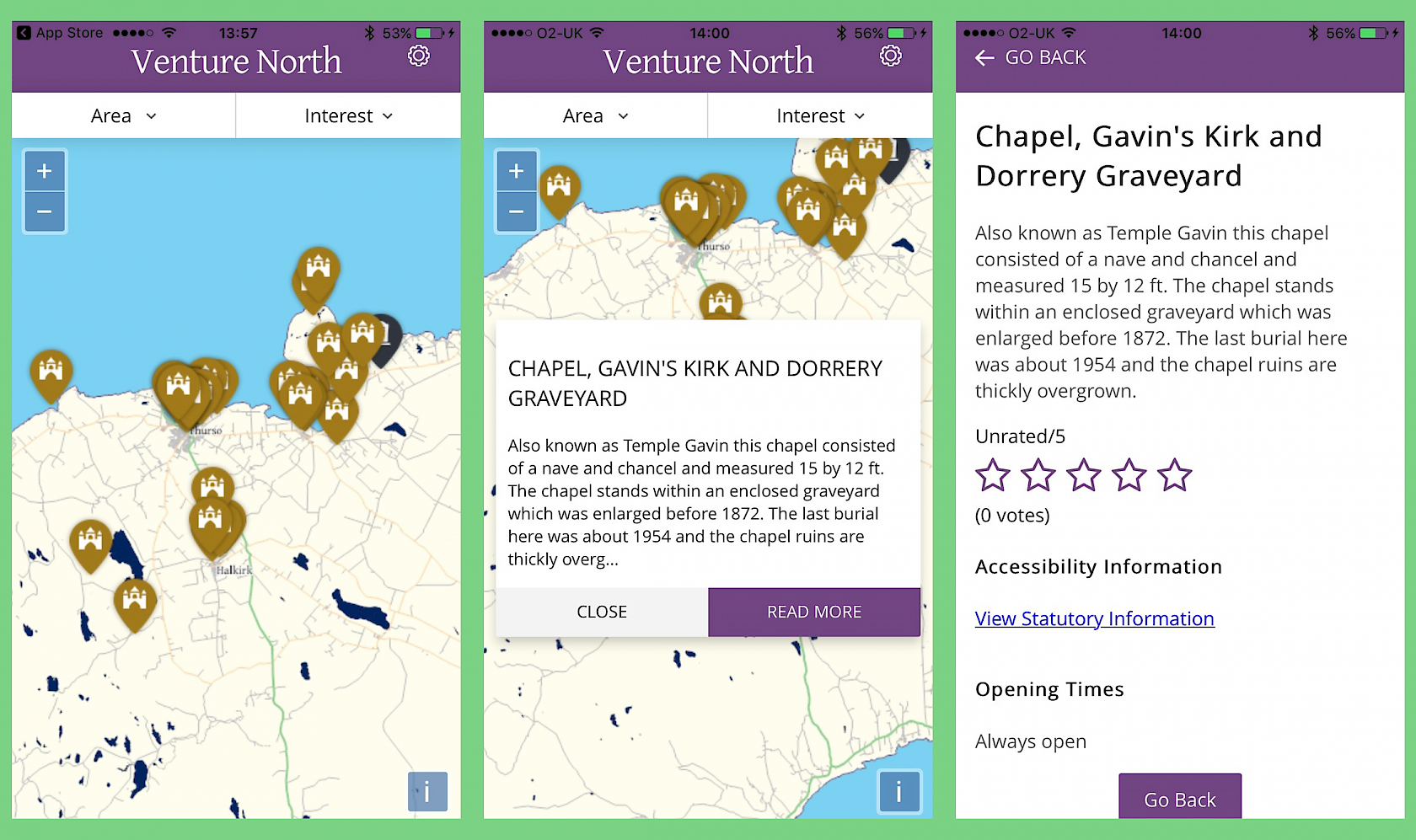This screenshot has width=1416, height=840.
Task: Rate four stars
Action: [1129, 475]
